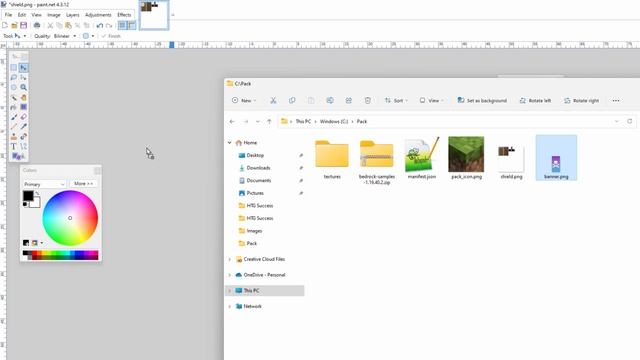The height and width of the screenshot is (360, 640).
Task: Open the Layers menu in paint.net
Action: point(73,15)
